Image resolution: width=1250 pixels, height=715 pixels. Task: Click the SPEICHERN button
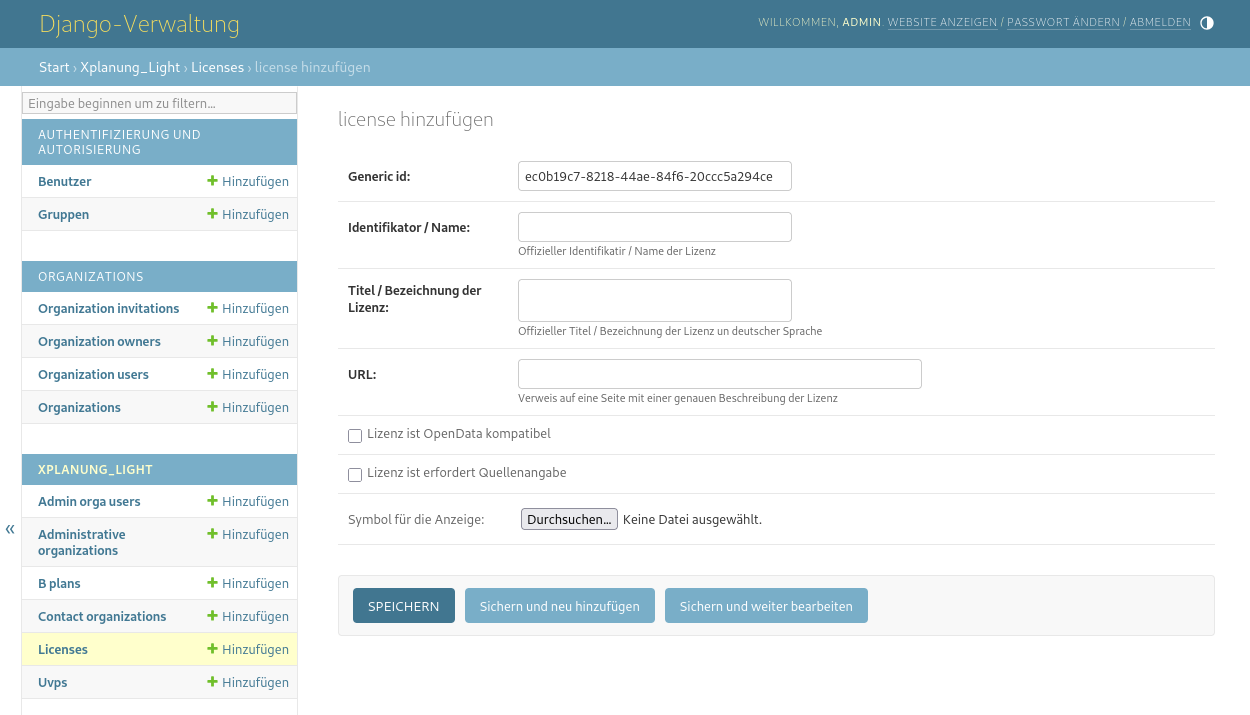pos(403,605)
